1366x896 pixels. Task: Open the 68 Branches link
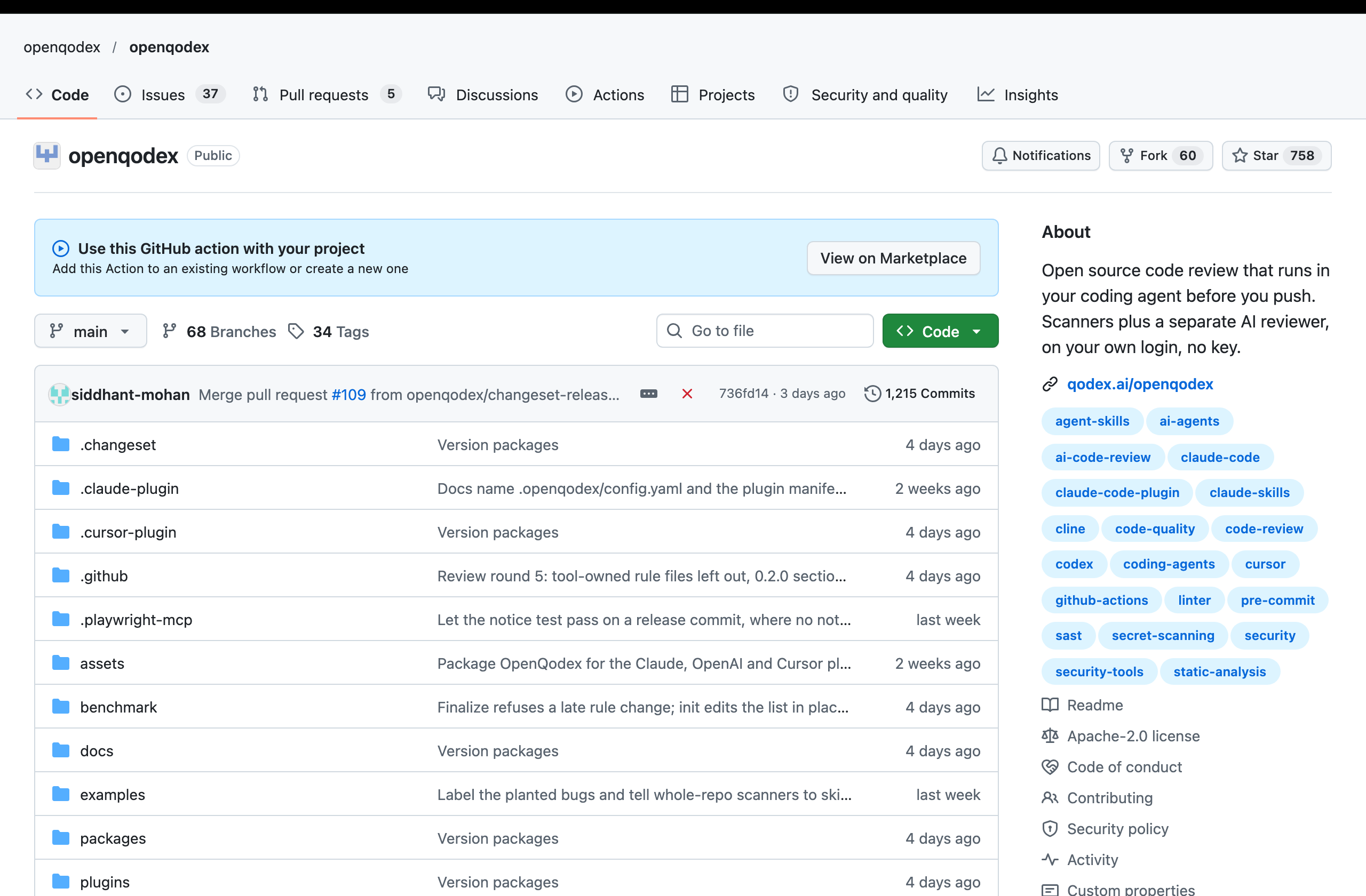point(219,331)
